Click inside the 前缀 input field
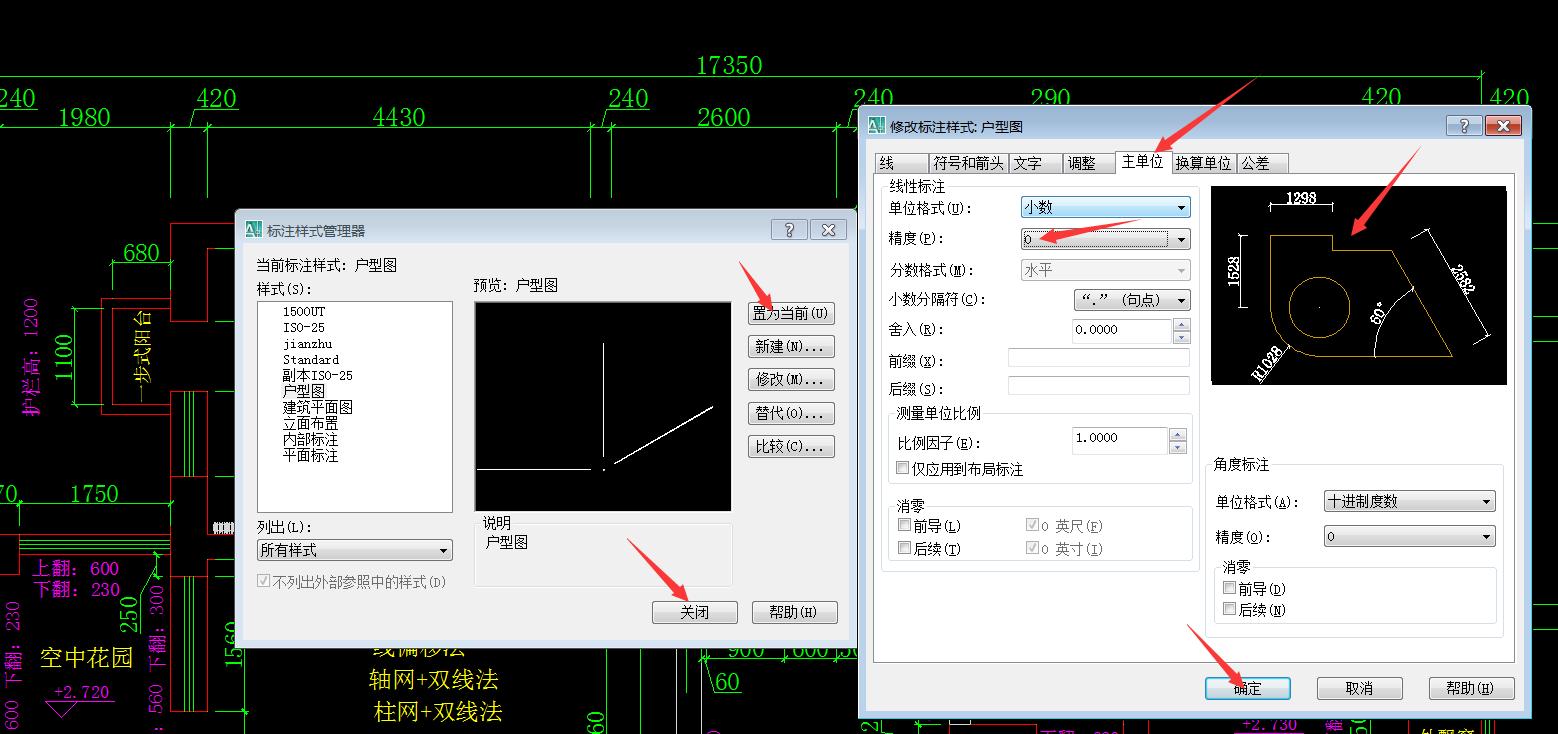1558x734 pixels. pyautogui.click(x=1097, y=357)
